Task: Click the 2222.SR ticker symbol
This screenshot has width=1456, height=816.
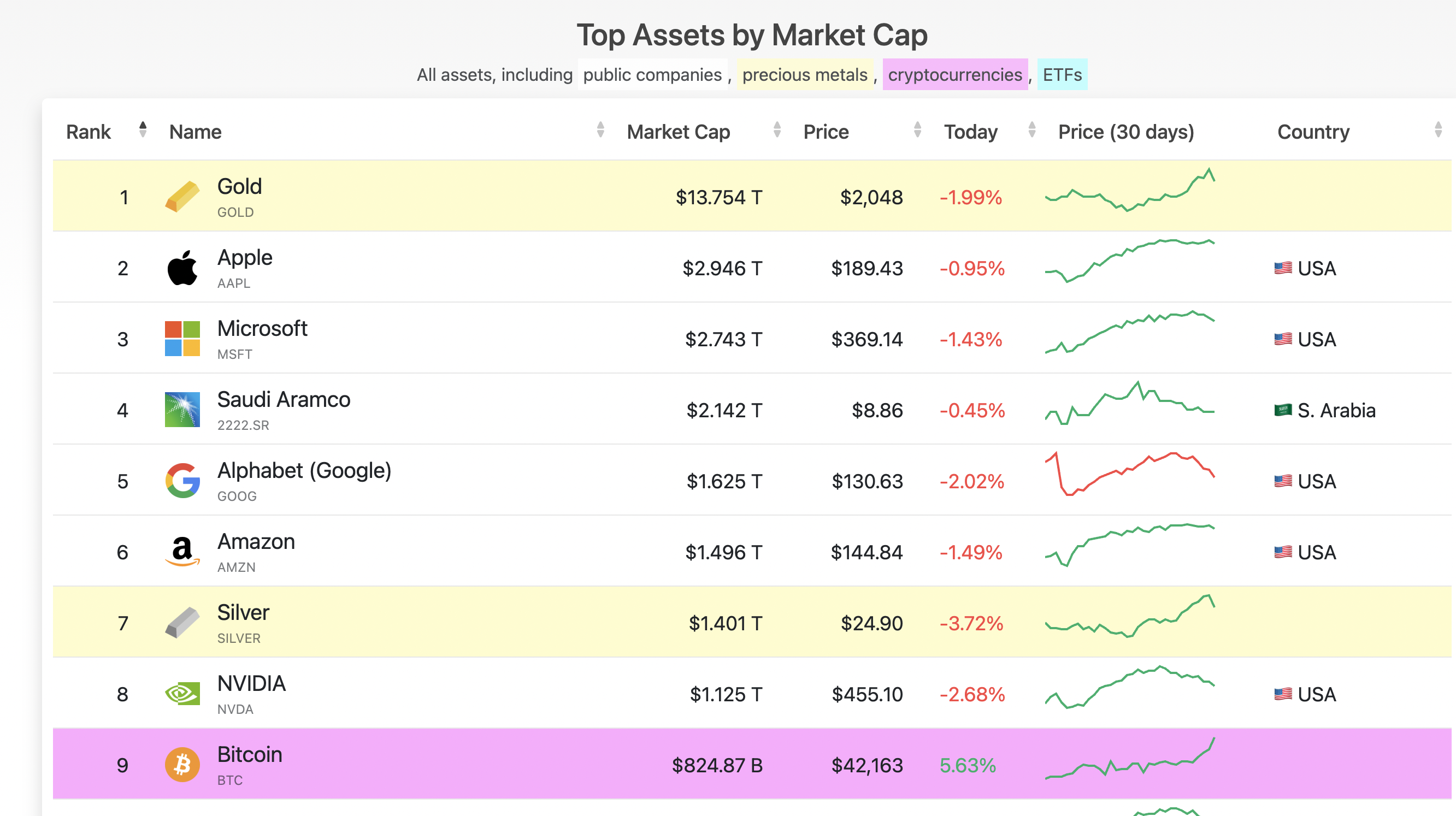Action: 243,425
